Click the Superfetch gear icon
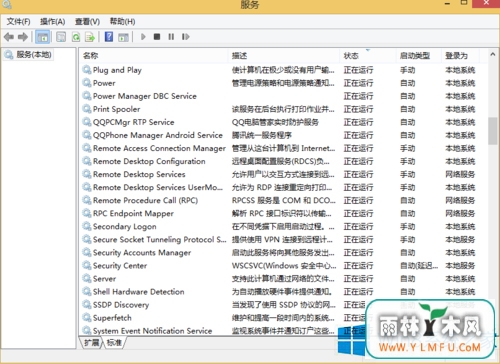500x364 pixels. (x=87, y=317)
